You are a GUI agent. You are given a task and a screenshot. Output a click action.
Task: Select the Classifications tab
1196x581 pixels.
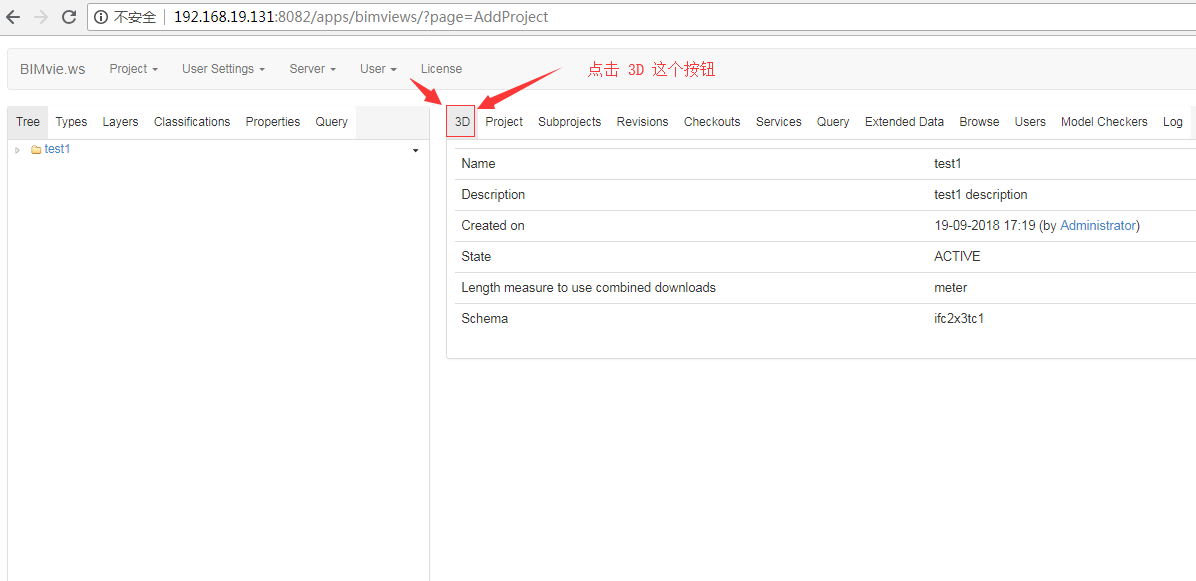click(x=191, y=121)
